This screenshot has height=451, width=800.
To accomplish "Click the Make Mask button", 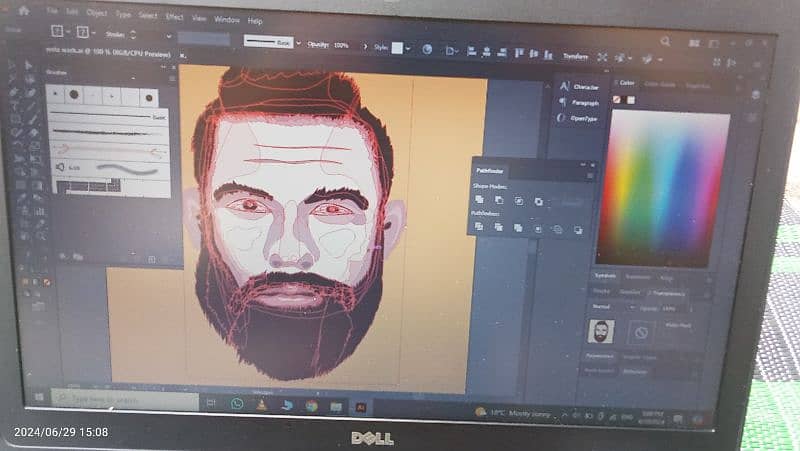I will [677, 325].
